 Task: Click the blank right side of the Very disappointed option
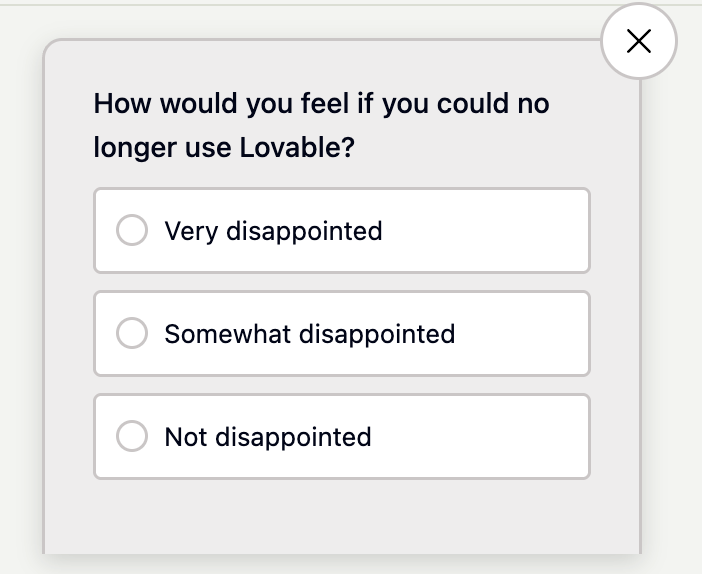(x=500, y=231)
